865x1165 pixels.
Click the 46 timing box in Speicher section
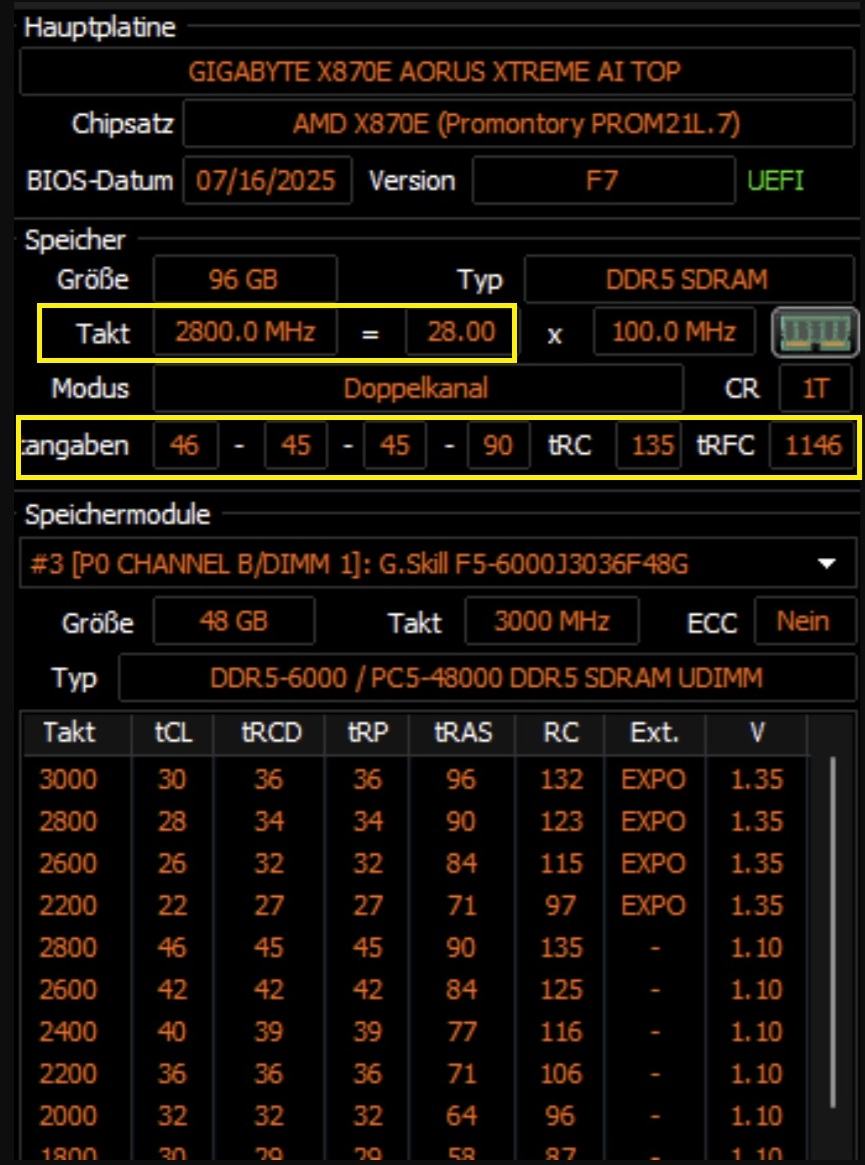coord(186,446)
